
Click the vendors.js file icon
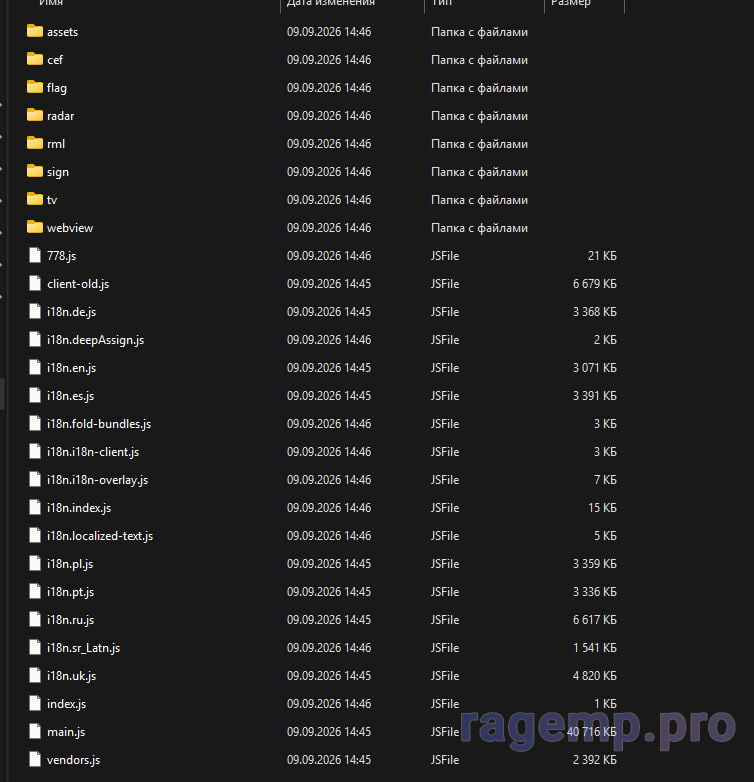click(x=35, y=760)
